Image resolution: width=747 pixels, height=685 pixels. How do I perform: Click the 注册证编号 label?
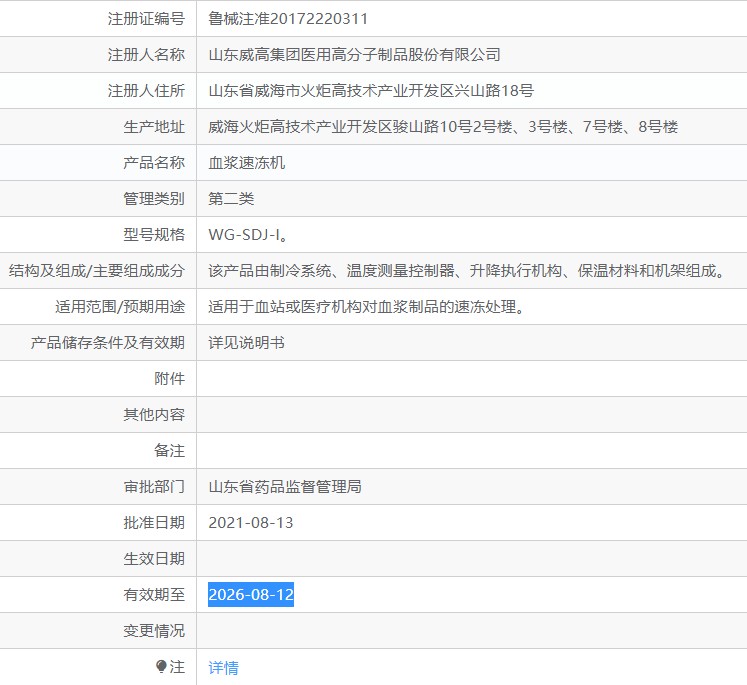coord(146,19)
